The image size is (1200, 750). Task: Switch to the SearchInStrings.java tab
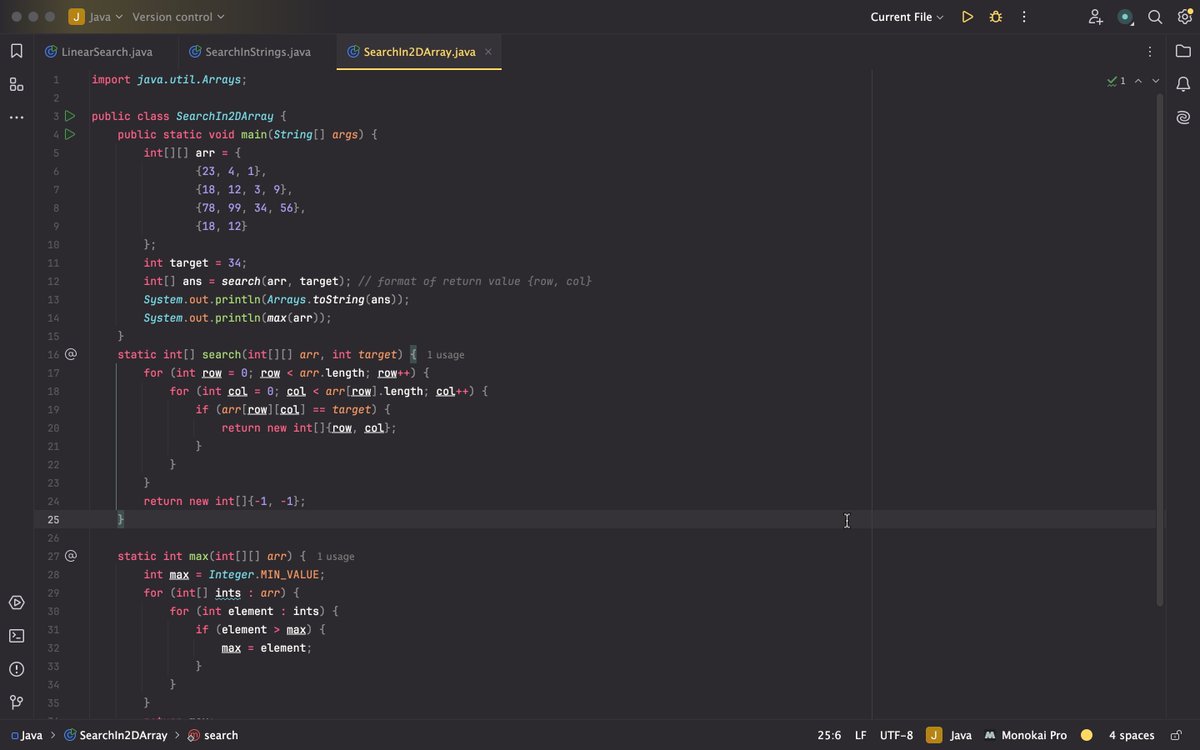coord(248,52)
